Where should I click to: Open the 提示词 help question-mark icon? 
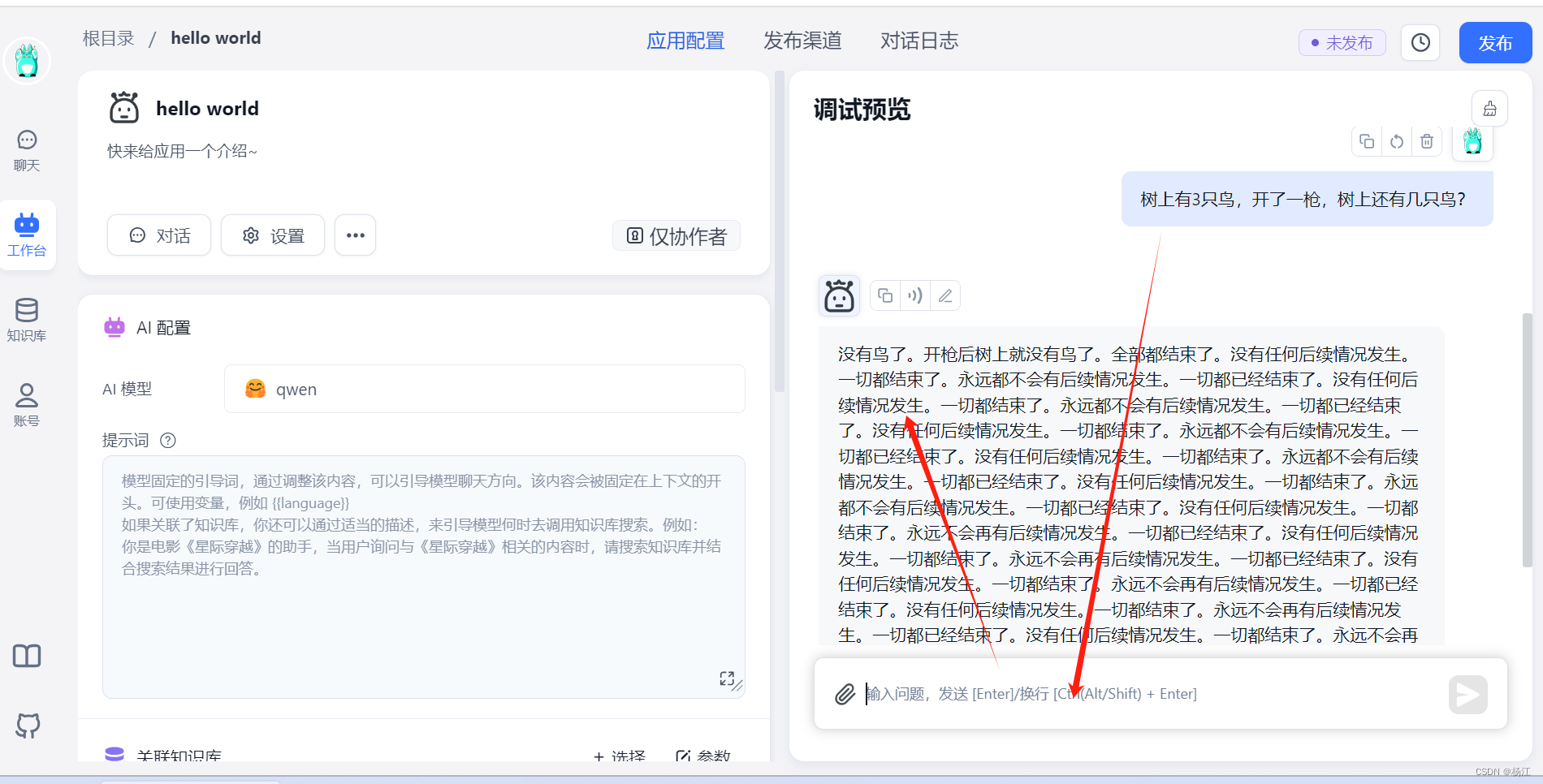(168, 440)
